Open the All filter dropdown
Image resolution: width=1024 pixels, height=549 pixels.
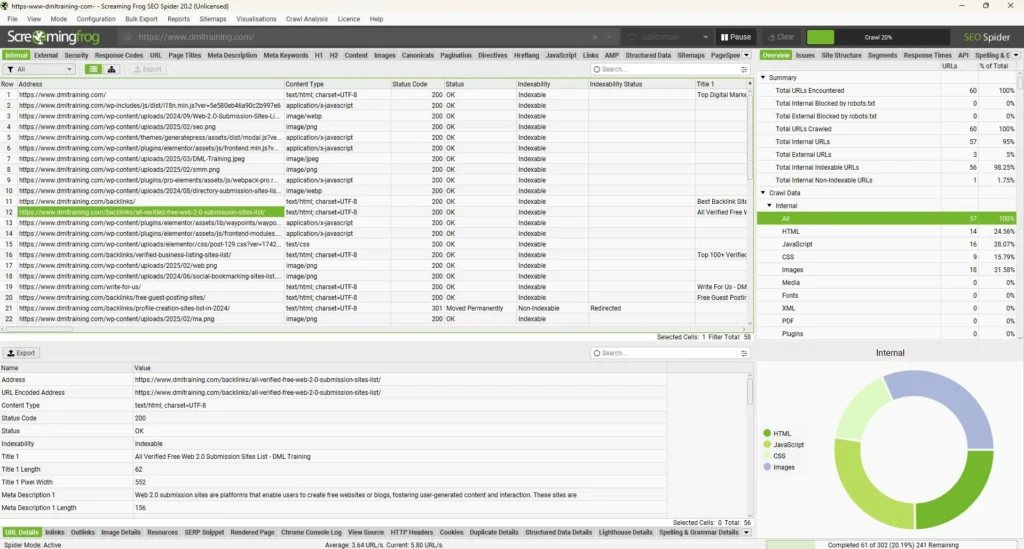tap(39, 69)
